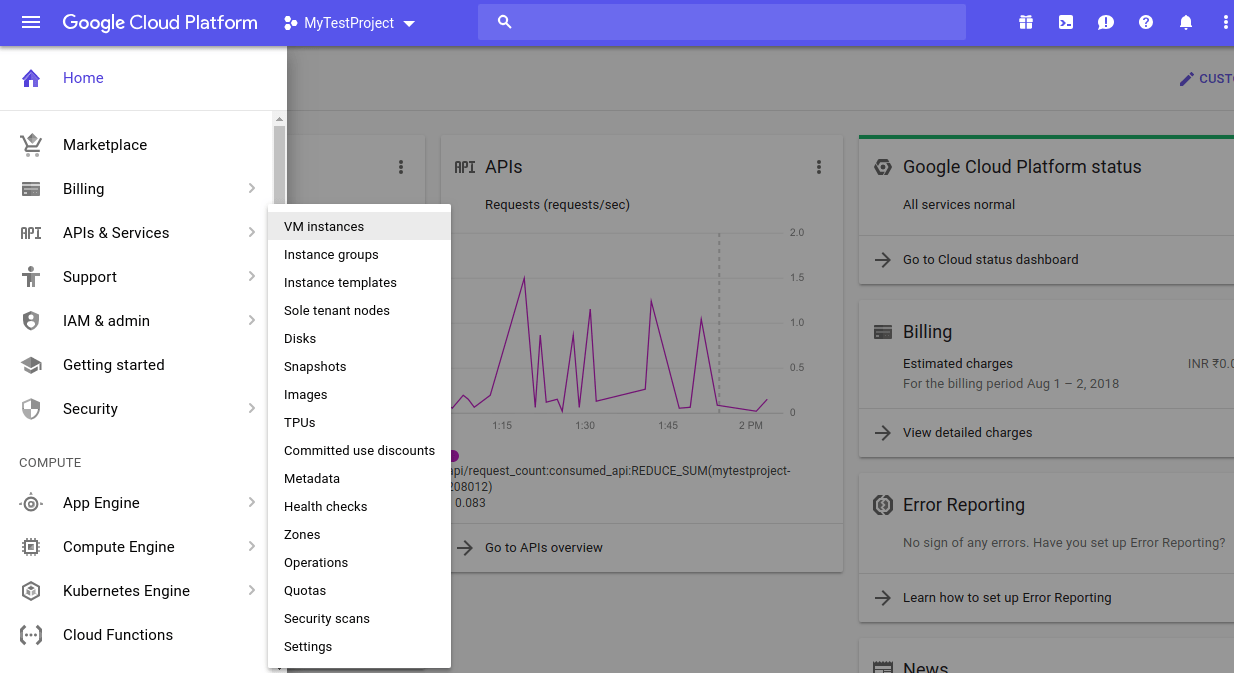Viewport: 1234px width, 673px height.
Task: Click the search magnifier icon
Action: [505, 22]
